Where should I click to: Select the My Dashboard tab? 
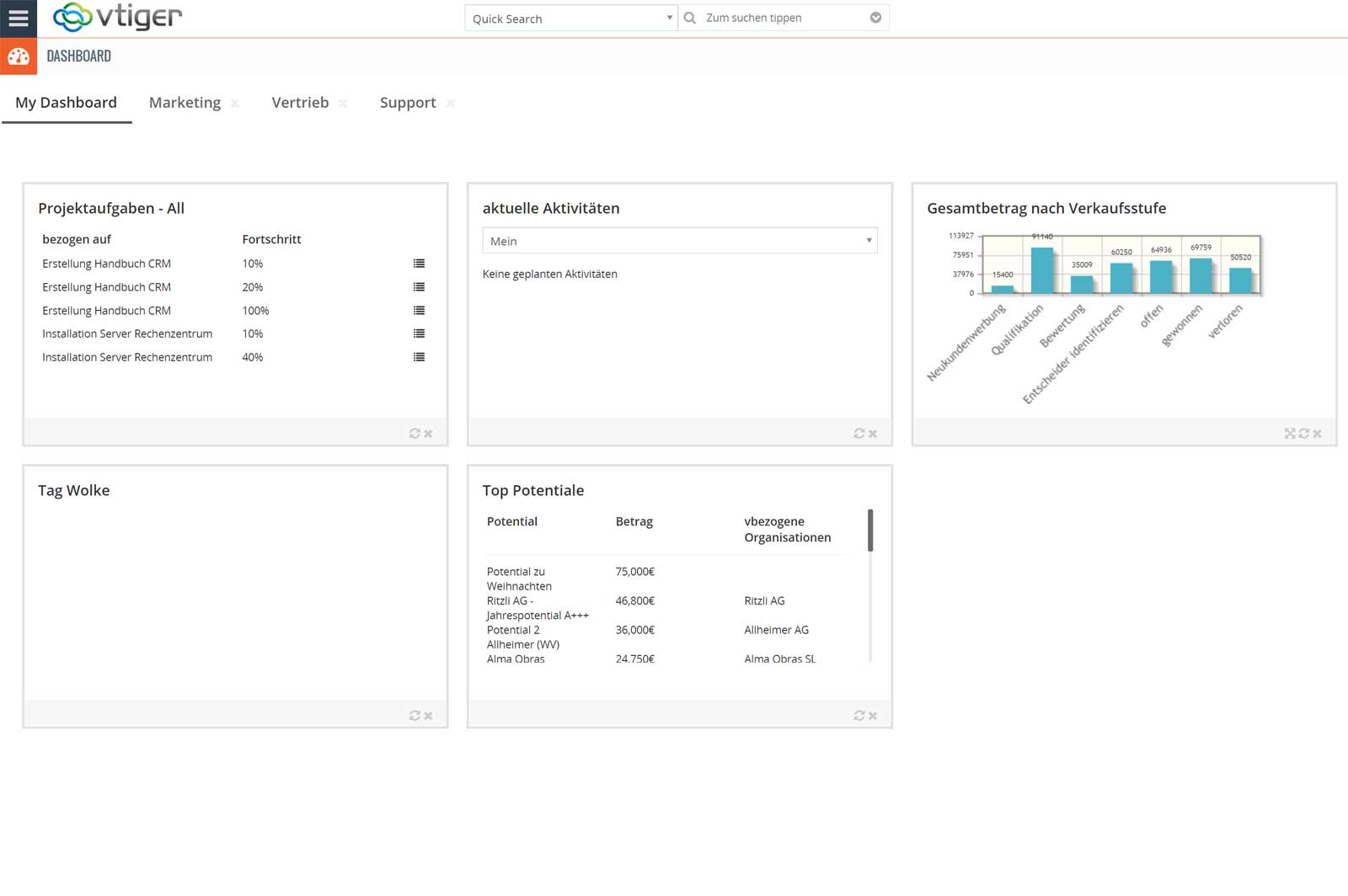[x=66, y=102]
